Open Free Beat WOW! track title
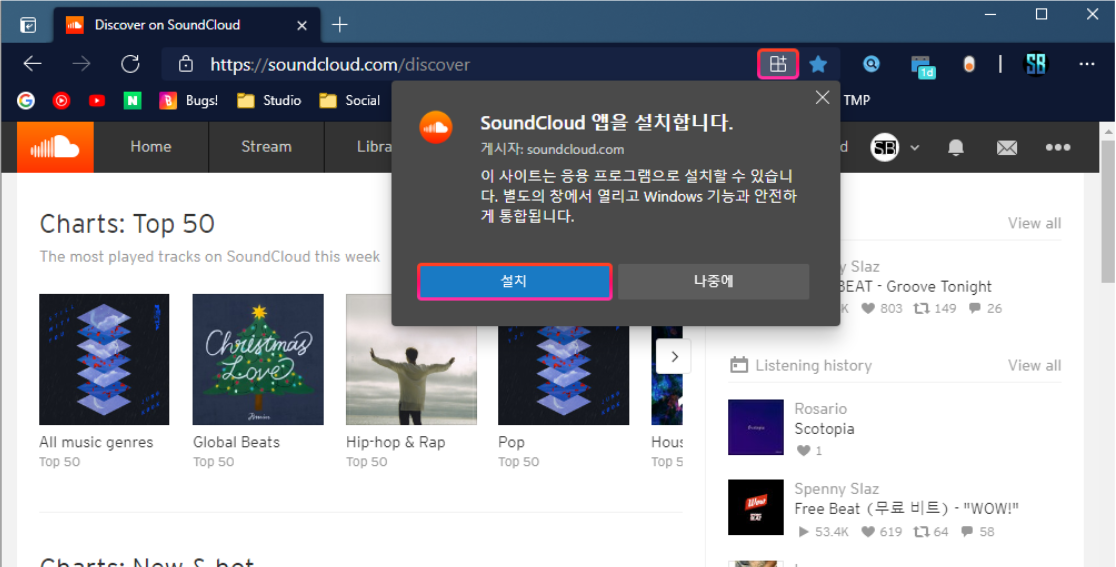Viewport: 1116px width, 567px height. [907, 509]
